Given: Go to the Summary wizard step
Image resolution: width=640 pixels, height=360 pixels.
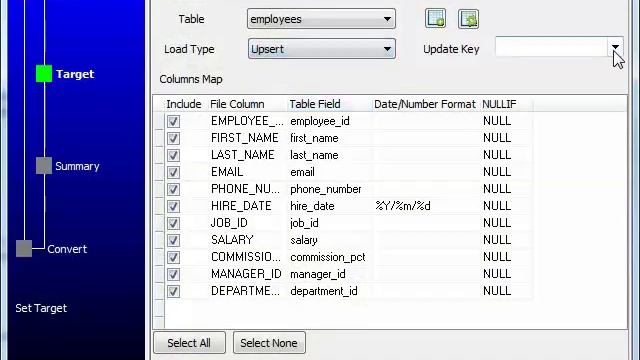Looking at the screenshot, I should click(77, 166).
